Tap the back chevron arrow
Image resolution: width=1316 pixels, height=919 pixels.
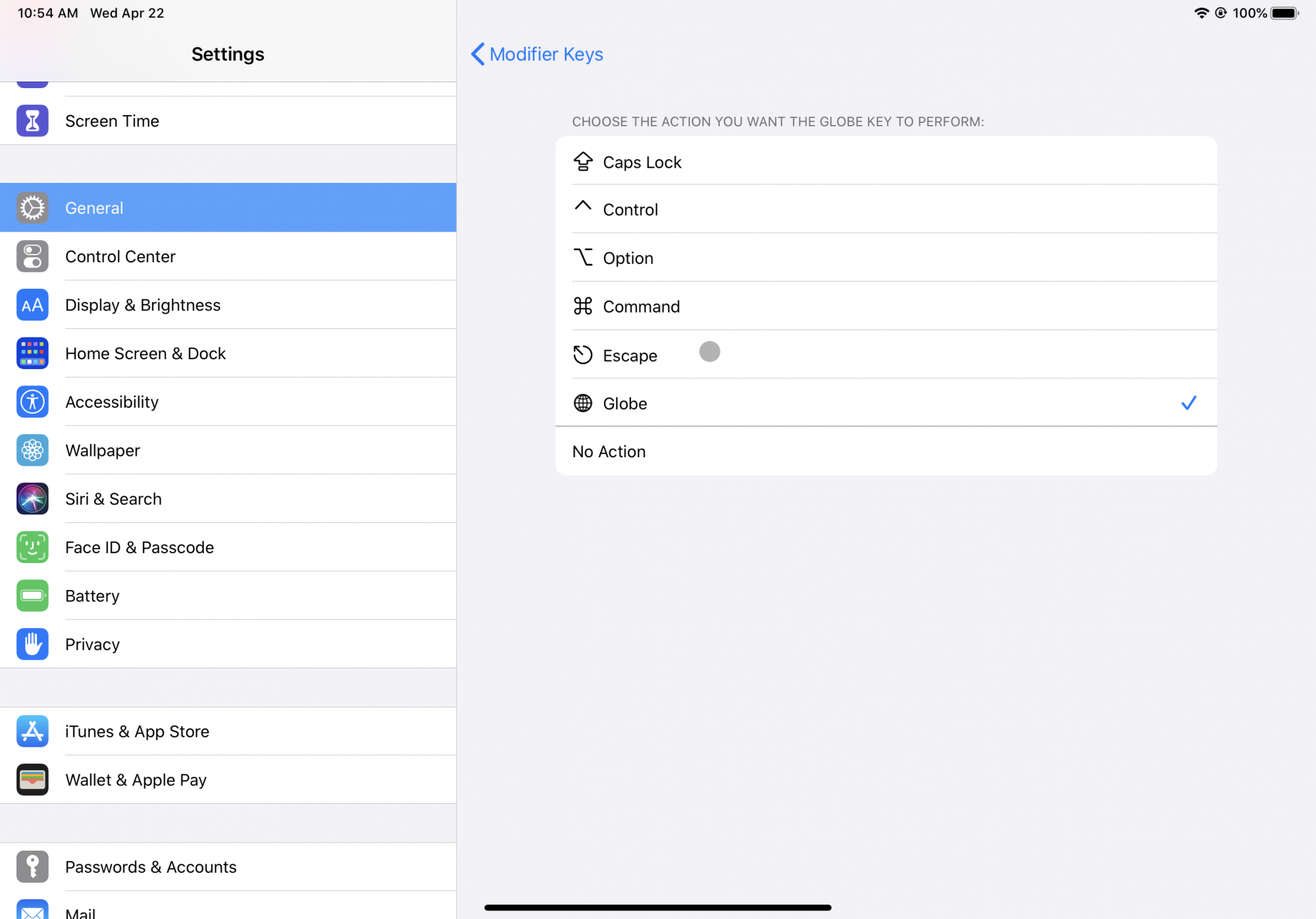coord(478,54)
